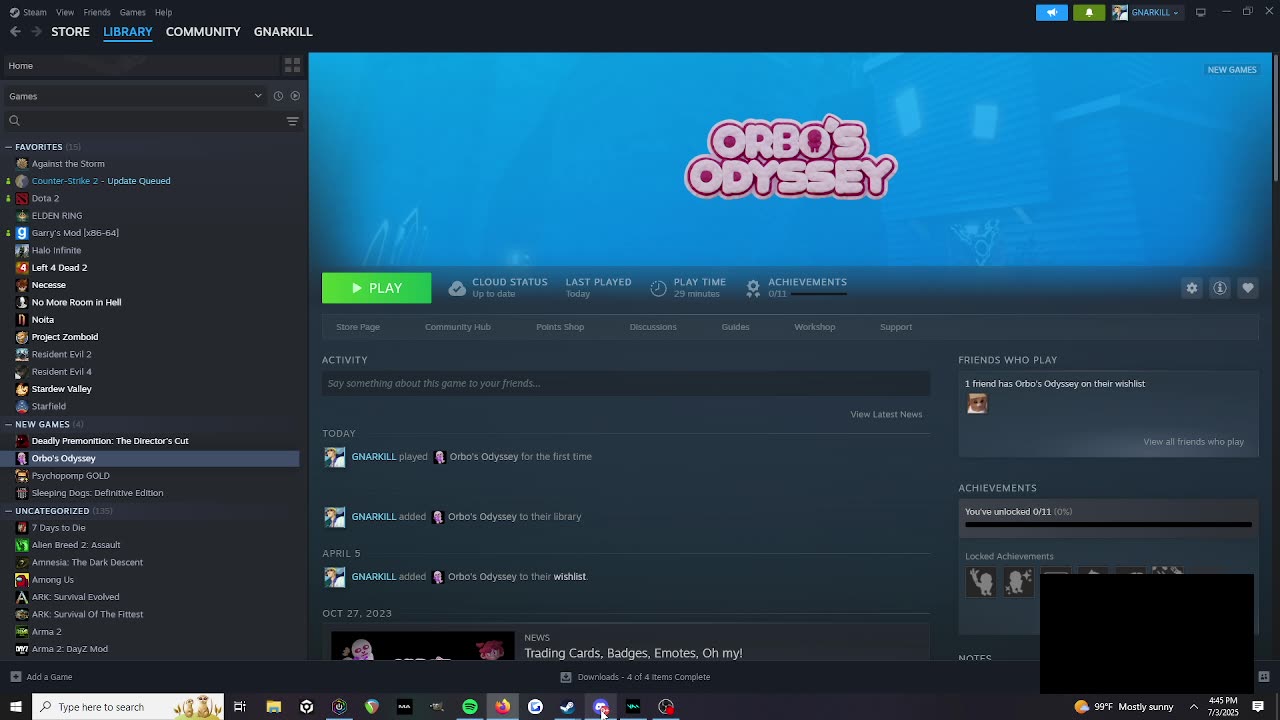Open Orbo's Odyssey manage gear icon

click(1192, 288)
